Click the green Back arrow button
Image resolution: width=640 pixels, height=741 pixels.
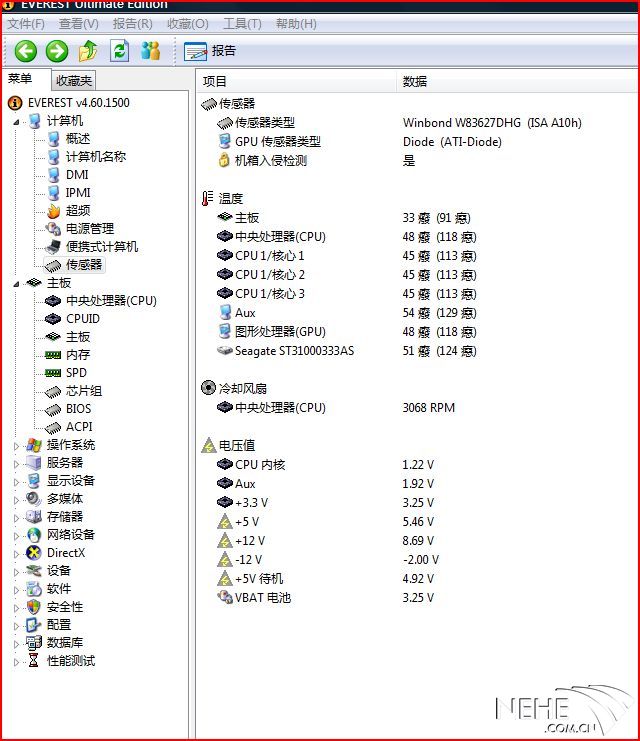pos(26,51)
